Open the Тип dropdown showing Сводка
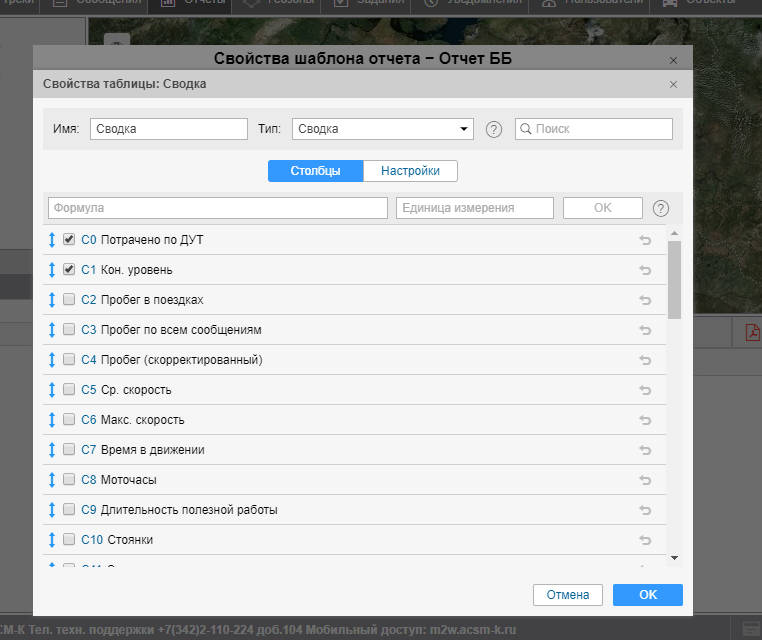762x640 pixels. [x=382, y=129]
